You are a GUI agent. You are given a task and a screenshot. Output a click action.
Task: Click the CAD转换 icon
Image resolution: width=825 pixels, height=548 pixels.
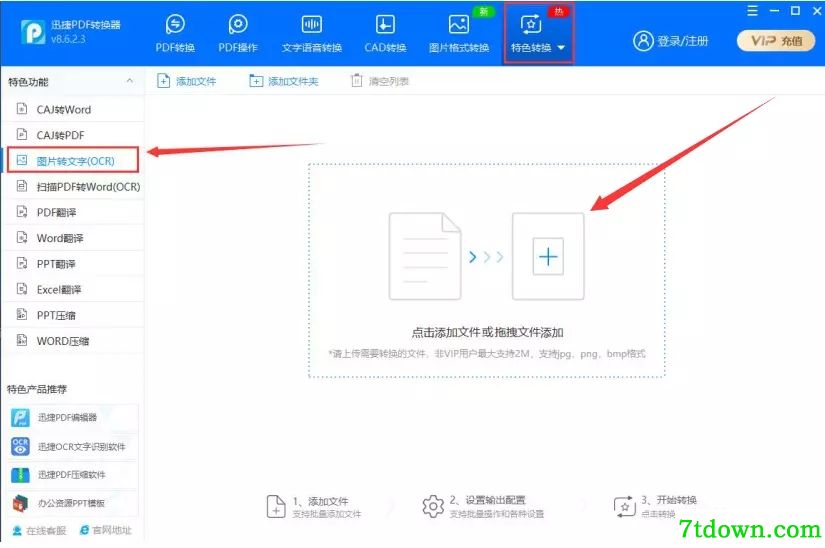385,24
